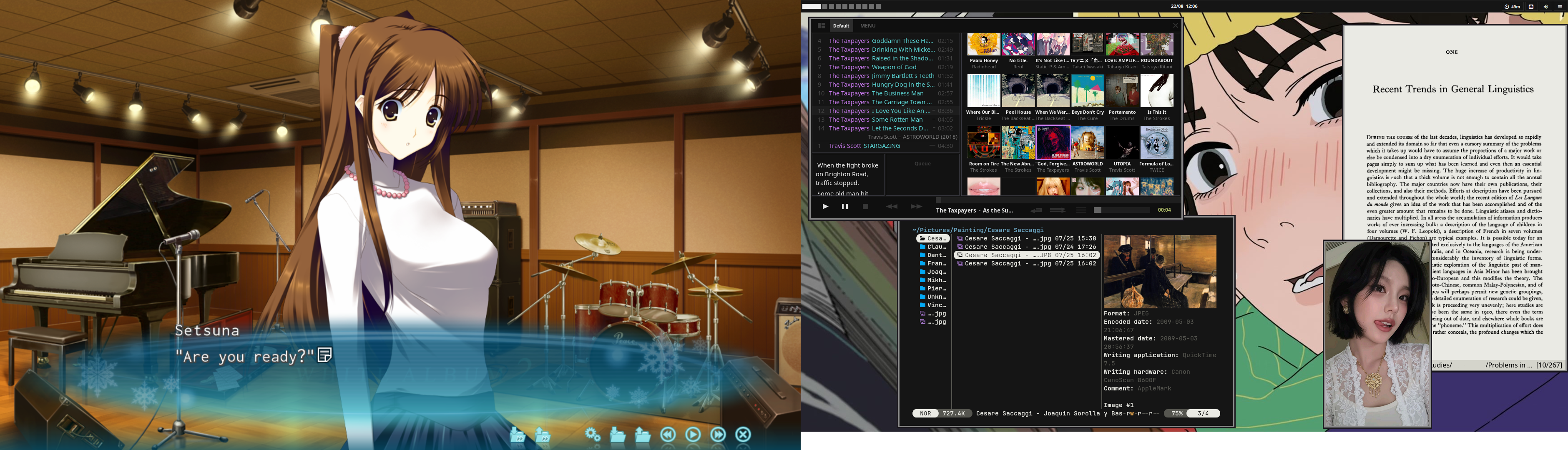Select the Default tab in music player
The width and height of the screenshot is (1568, 450).
pos(841,25)
